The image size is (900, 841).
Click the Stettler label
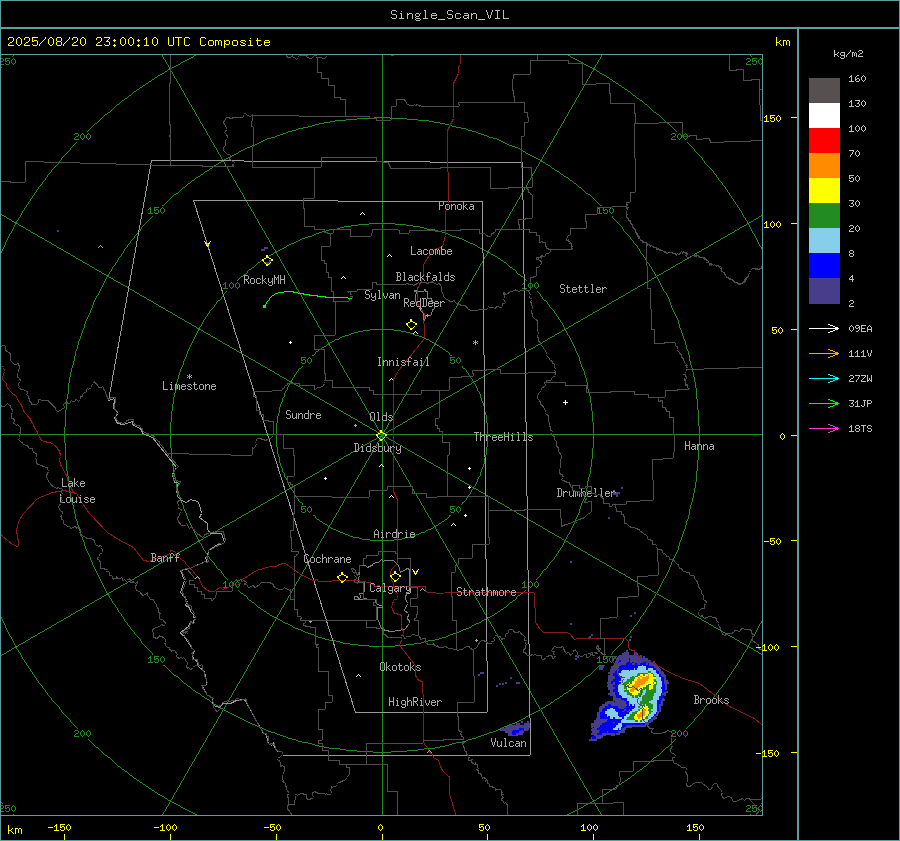(583, 289)
